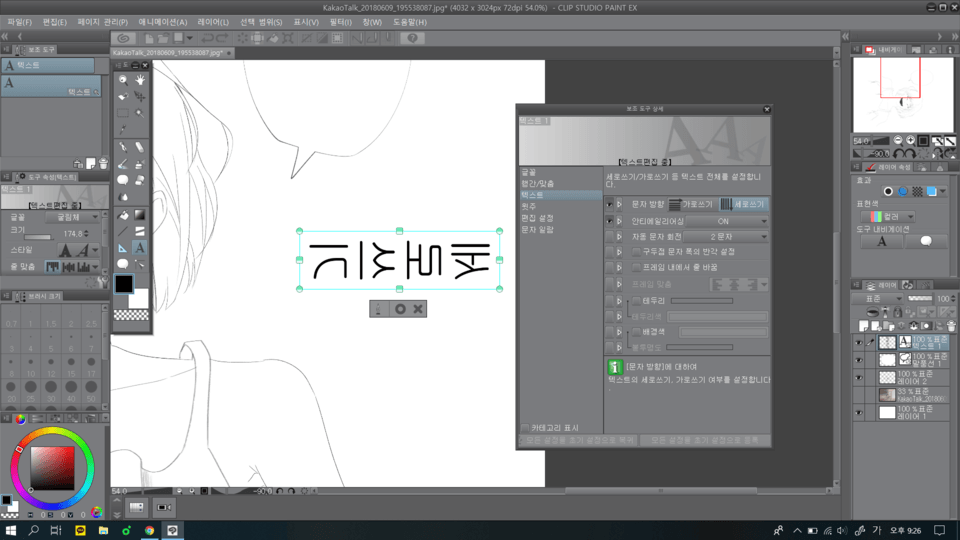Hide the 레이어 2 layer eye icon
The image size is (960, 540).
point(858,378)
